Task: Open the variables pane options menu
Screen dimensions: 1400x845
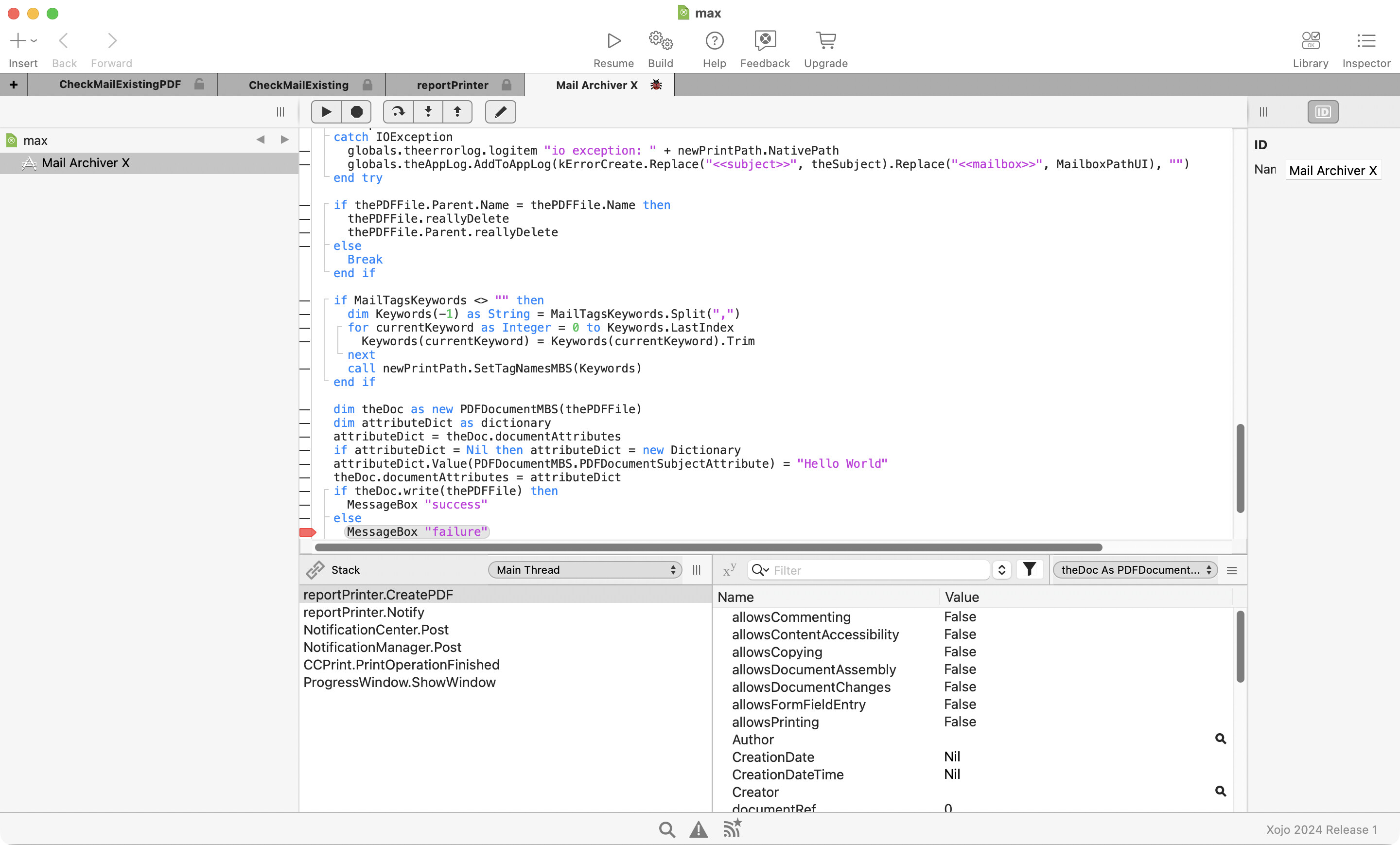Action: point(1232,570)
